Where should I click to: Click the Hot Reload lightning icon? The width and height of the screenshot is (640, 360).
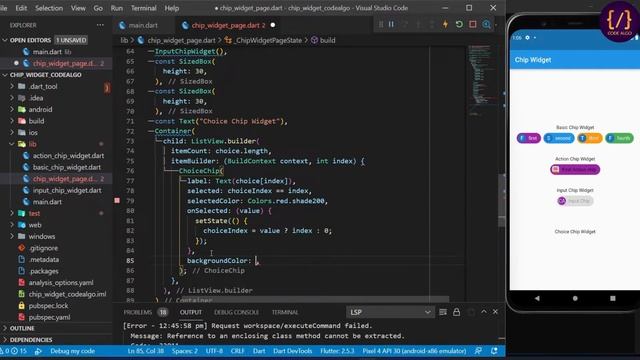point(445,24)
